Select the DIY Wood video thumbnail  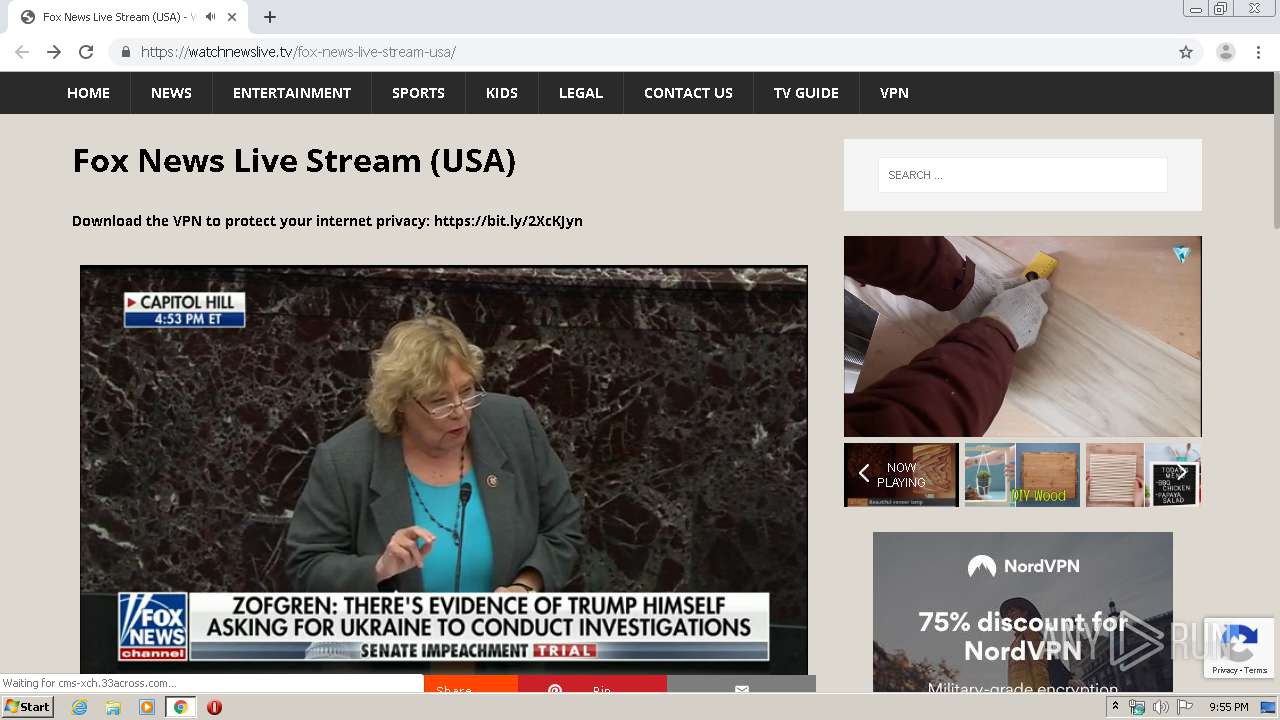pos(1022,475)
